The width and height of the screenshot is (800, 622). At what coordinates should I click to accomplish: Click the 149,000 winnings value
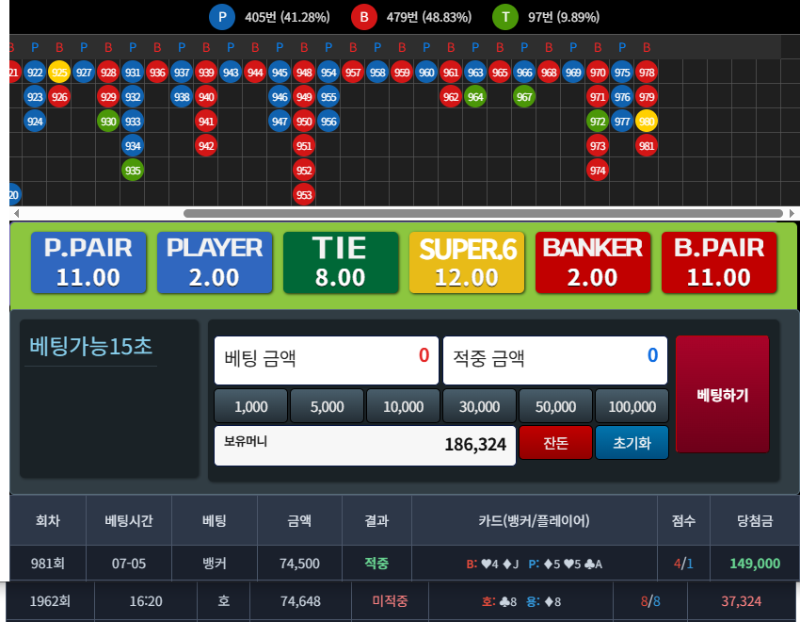[755, 563]
